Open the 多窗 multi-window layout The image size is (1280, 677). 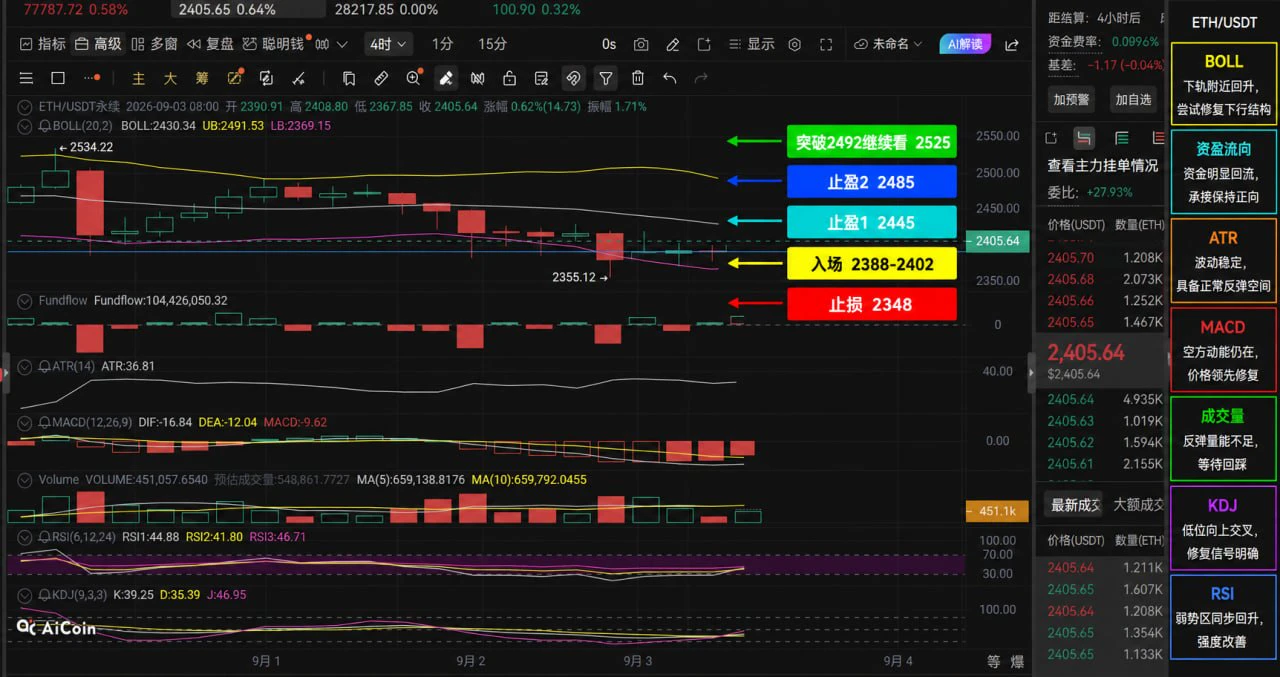pos(154,44)
